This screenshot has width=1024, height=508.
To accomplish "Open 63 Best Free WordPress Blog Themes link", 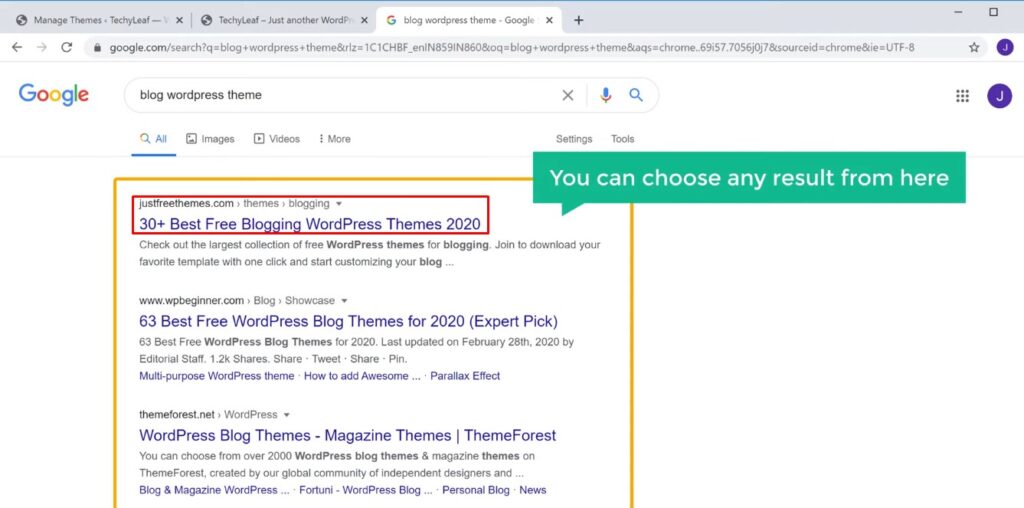I will click(x=349, y=321).
